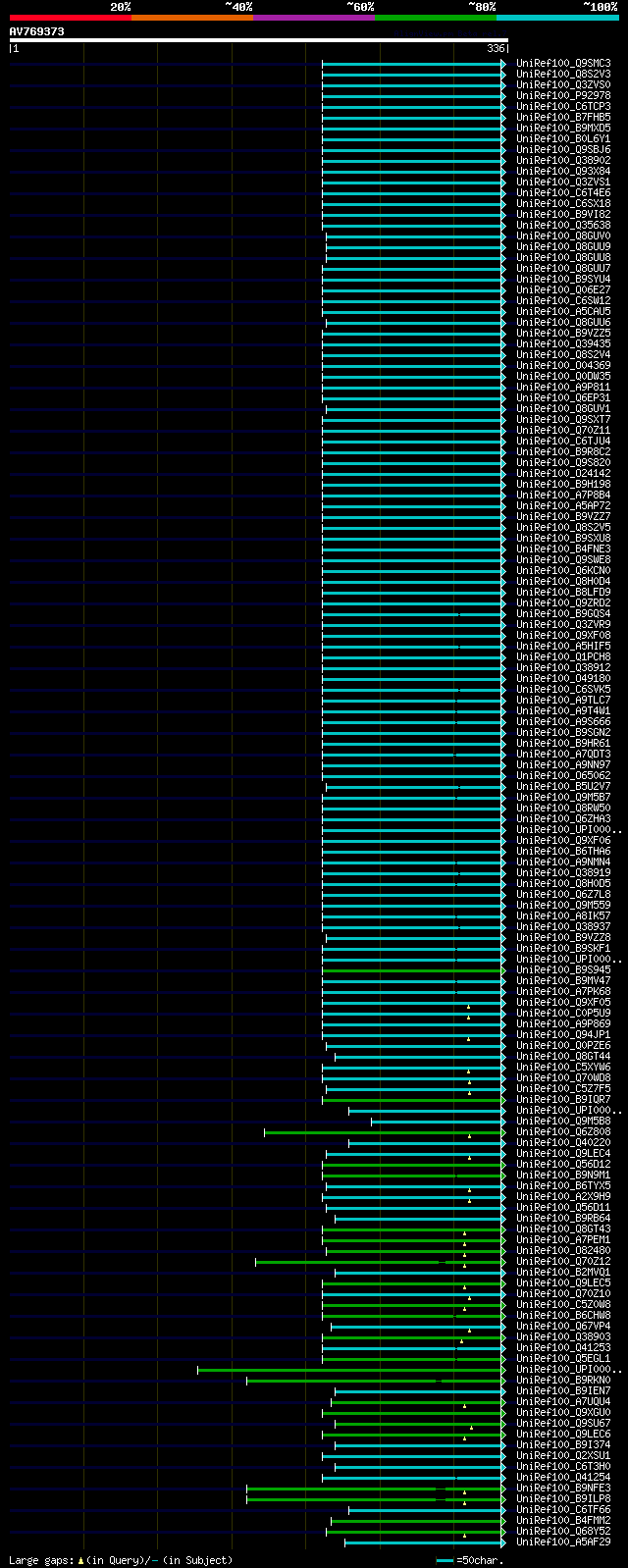Click the UniRef100_Q6Z808 label
Viewport: 628px width, 1568px height.
(x=563, y=1132)
